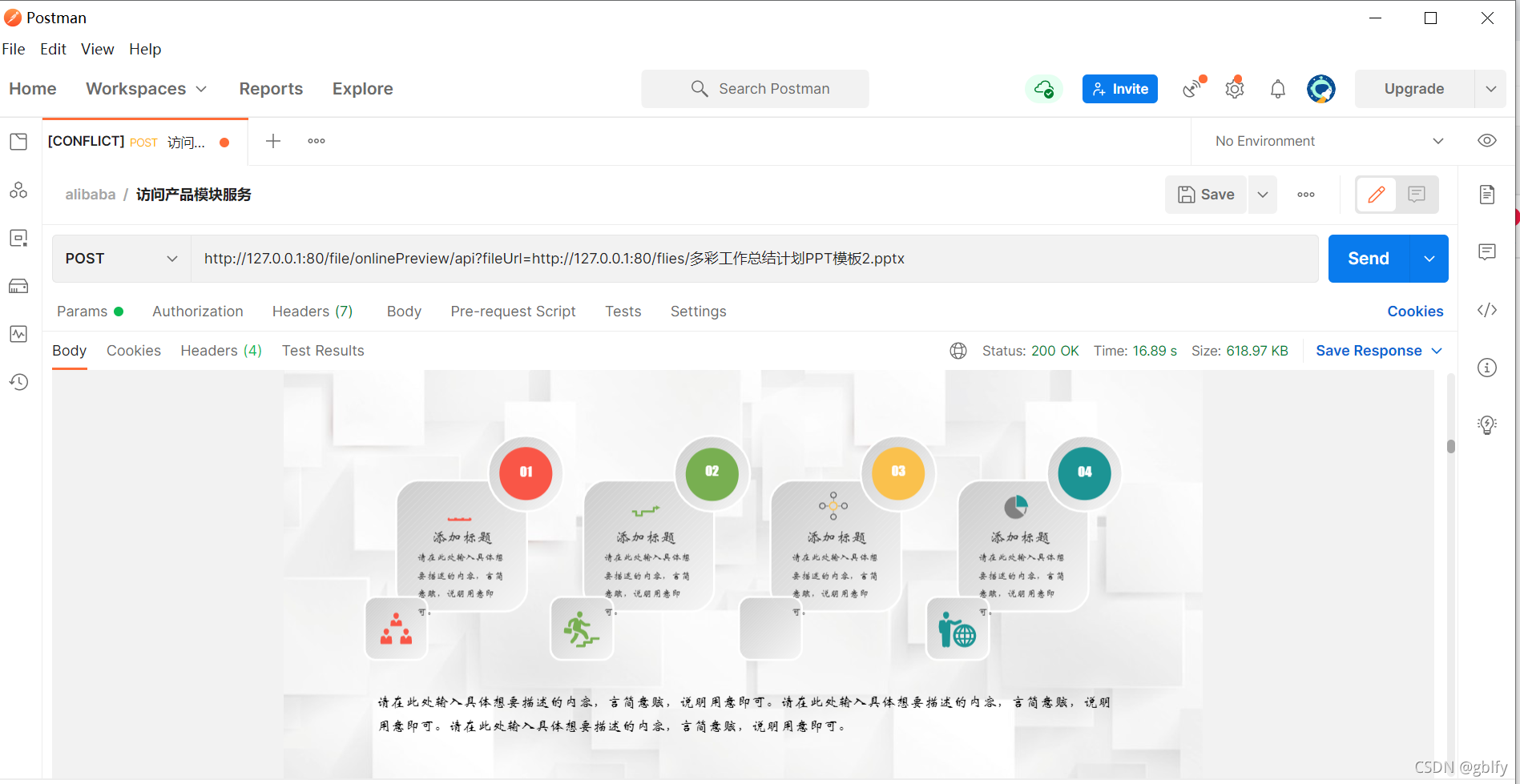Open the Comments panel
The width and height of the screenshot is (1520, 784).
pos(1487,251)
